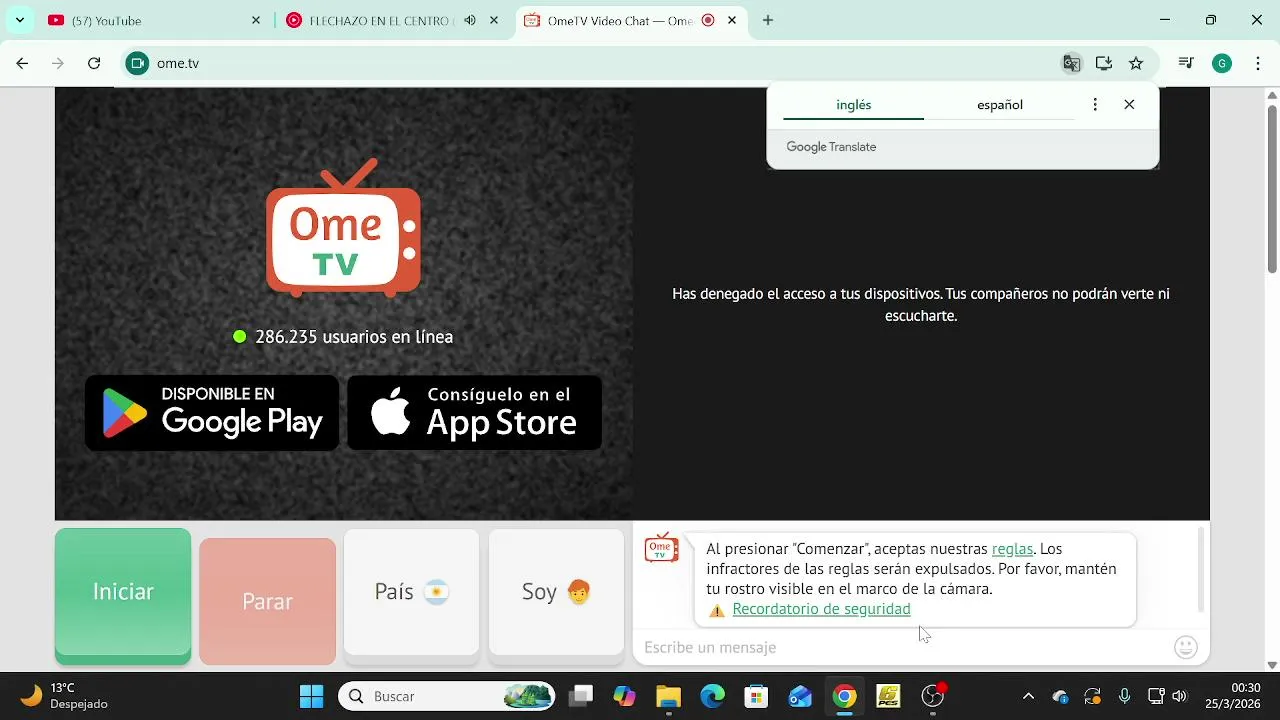Click the Parar button
This screenshot has height=720, width=1280.
[267, 601]
